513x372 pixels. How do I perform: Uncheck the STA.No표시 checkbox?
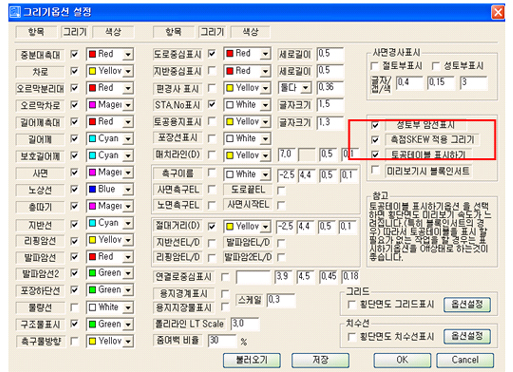pos(212,105)
